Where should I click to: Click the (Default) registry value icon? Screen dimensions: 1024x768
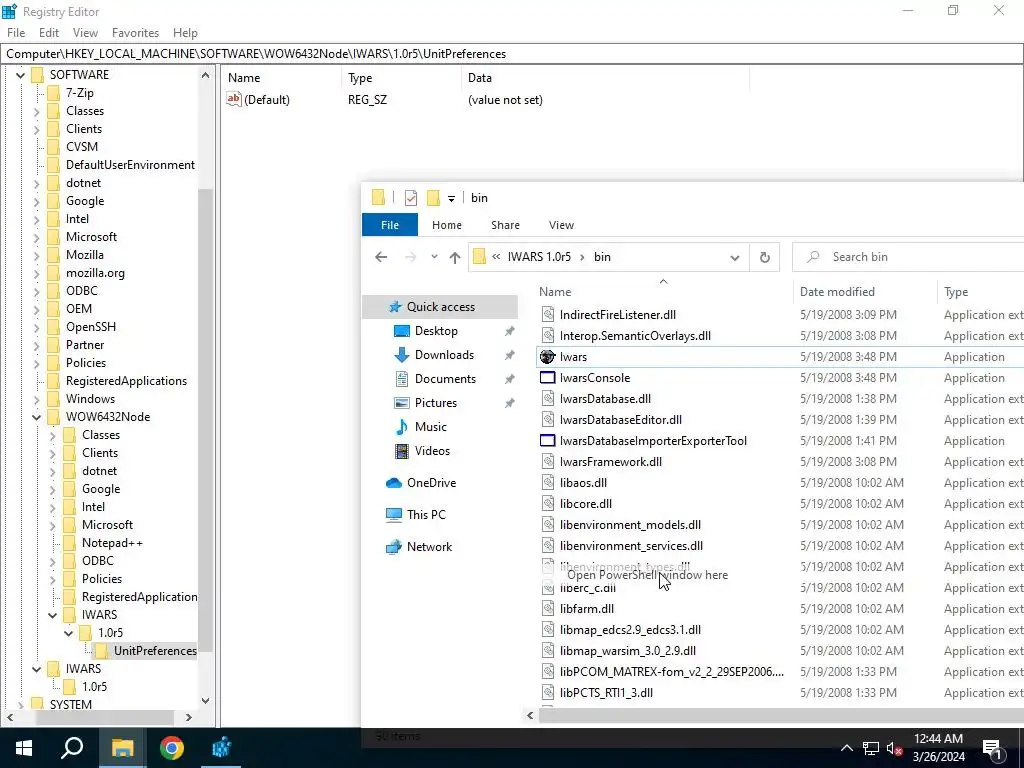[234, 99]
